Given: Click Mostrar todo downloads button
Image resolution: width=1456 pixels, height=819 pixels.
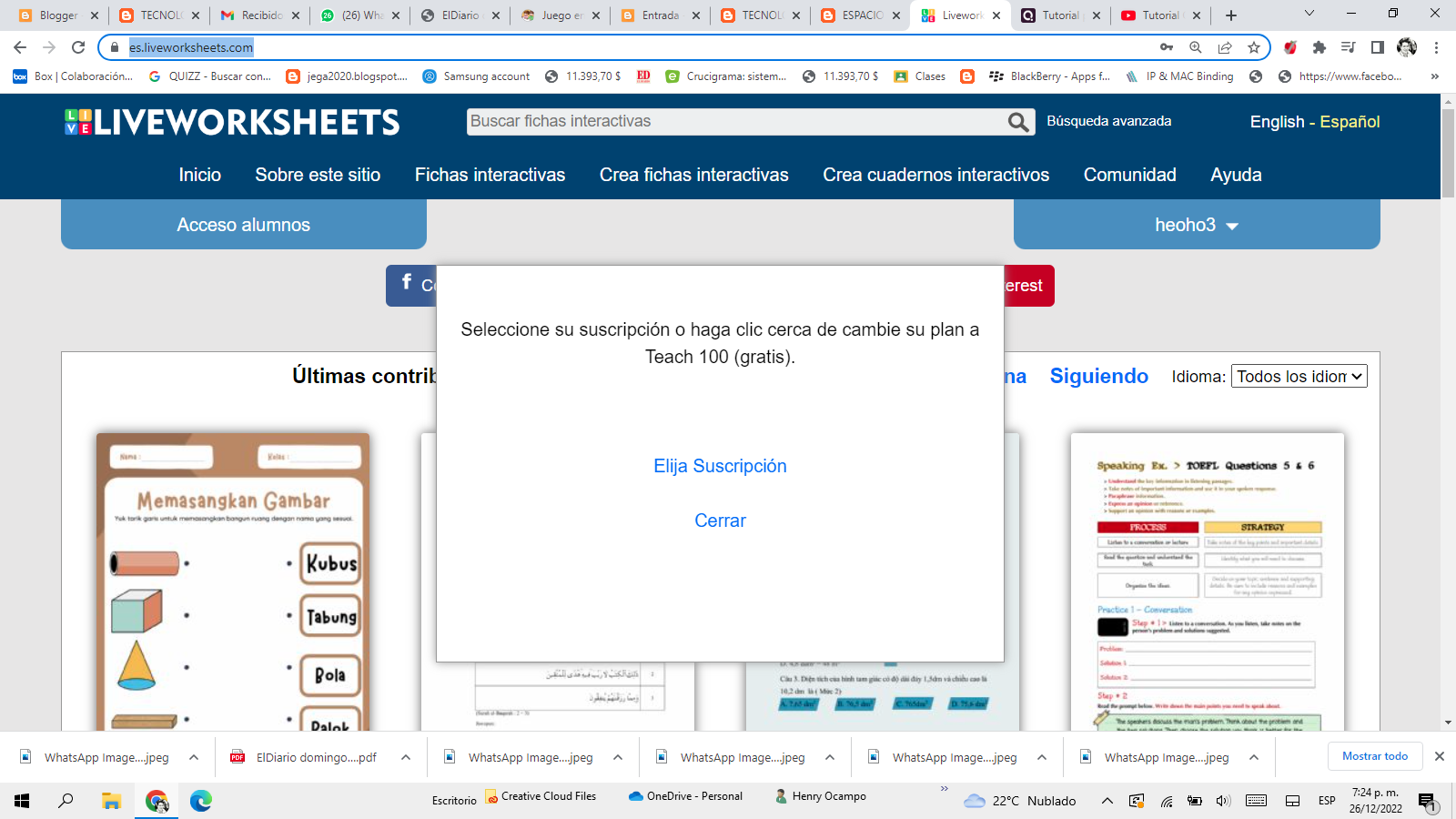Looking at the screenshot, I should pos(1375,756).
